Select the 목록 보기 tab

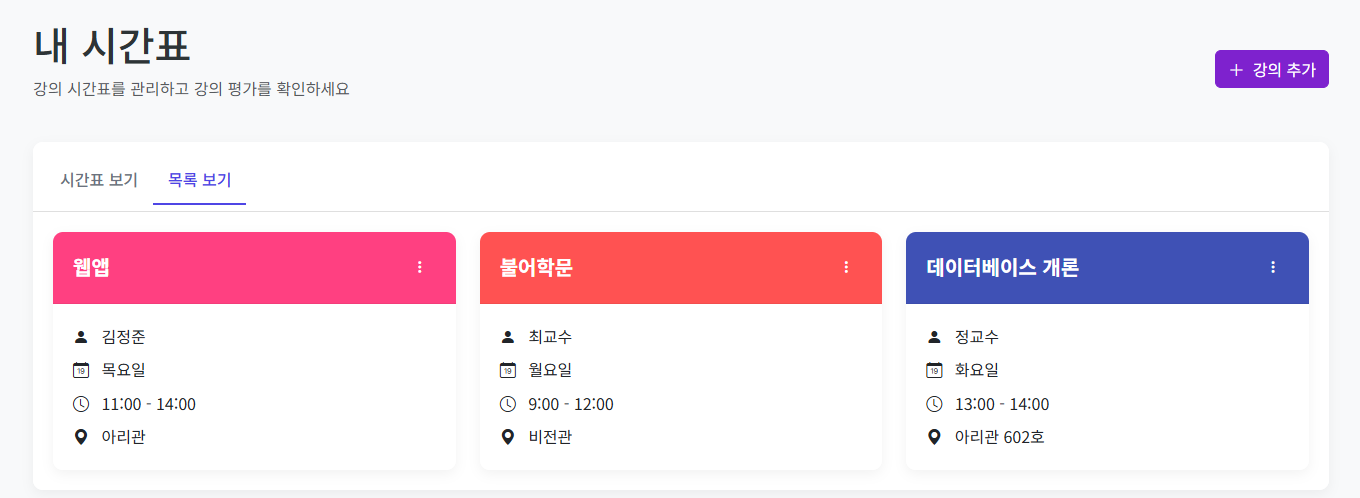(199, 180)
